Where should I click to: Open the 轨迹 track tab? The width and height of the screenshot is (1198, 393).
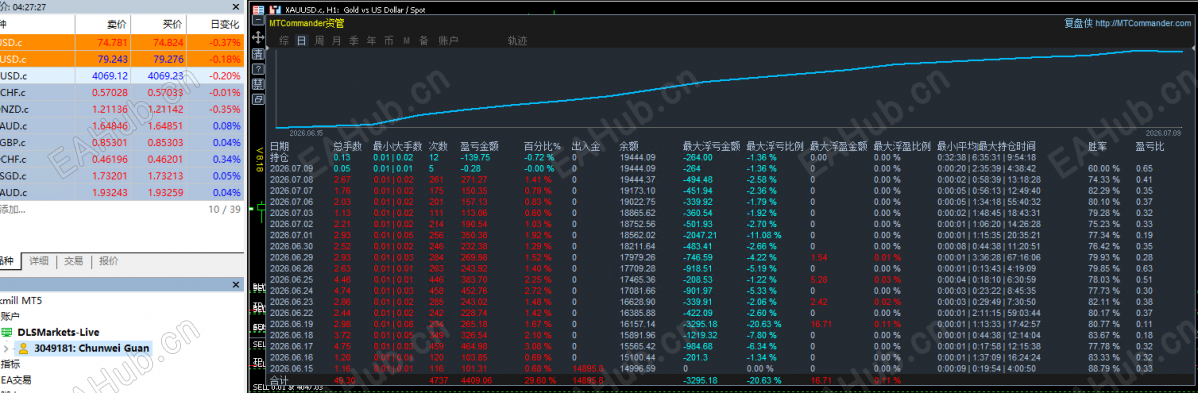coord(517,41)
